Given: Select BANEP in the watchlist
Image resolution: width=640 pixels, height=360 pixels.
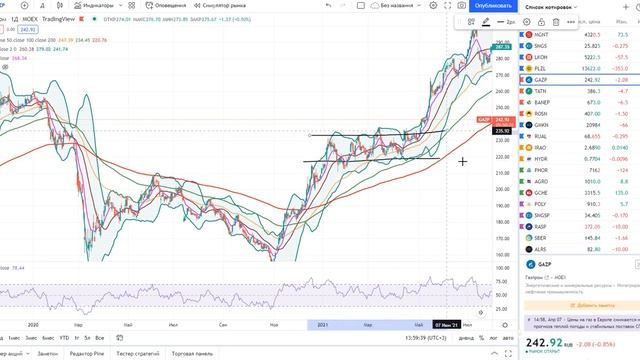Looking at the screenshot, I should click(x=580, y=102).
